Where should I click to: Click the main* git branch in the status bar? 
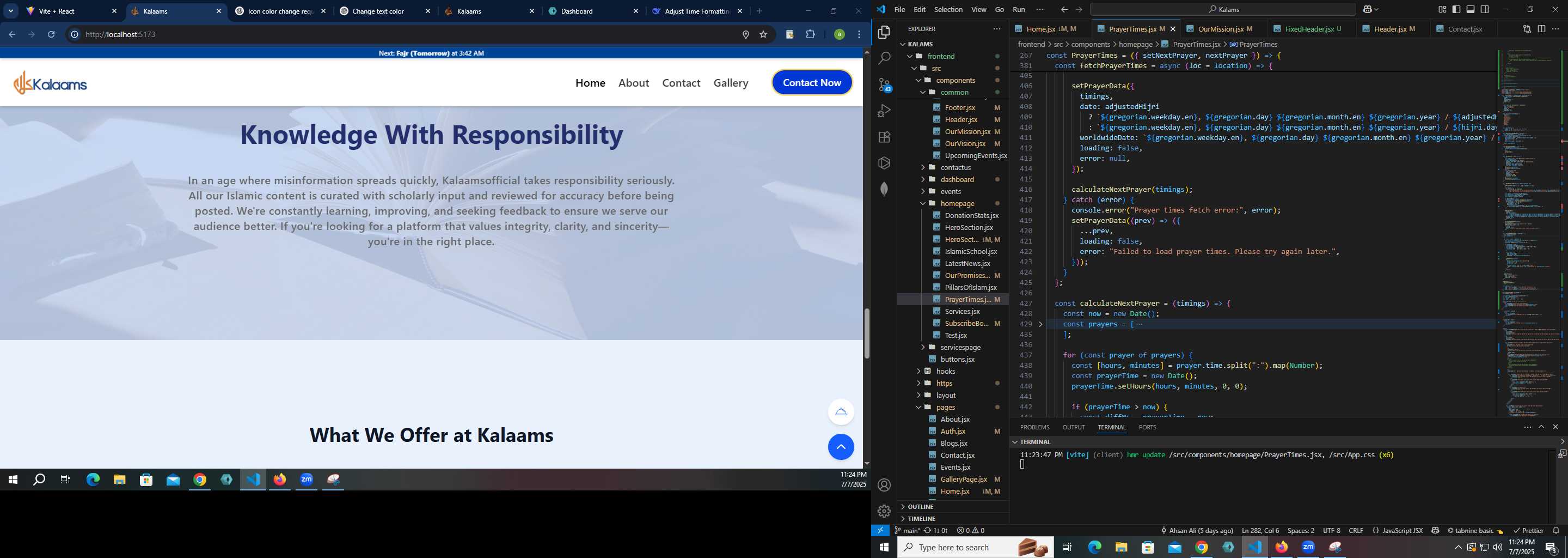(907, 531)
